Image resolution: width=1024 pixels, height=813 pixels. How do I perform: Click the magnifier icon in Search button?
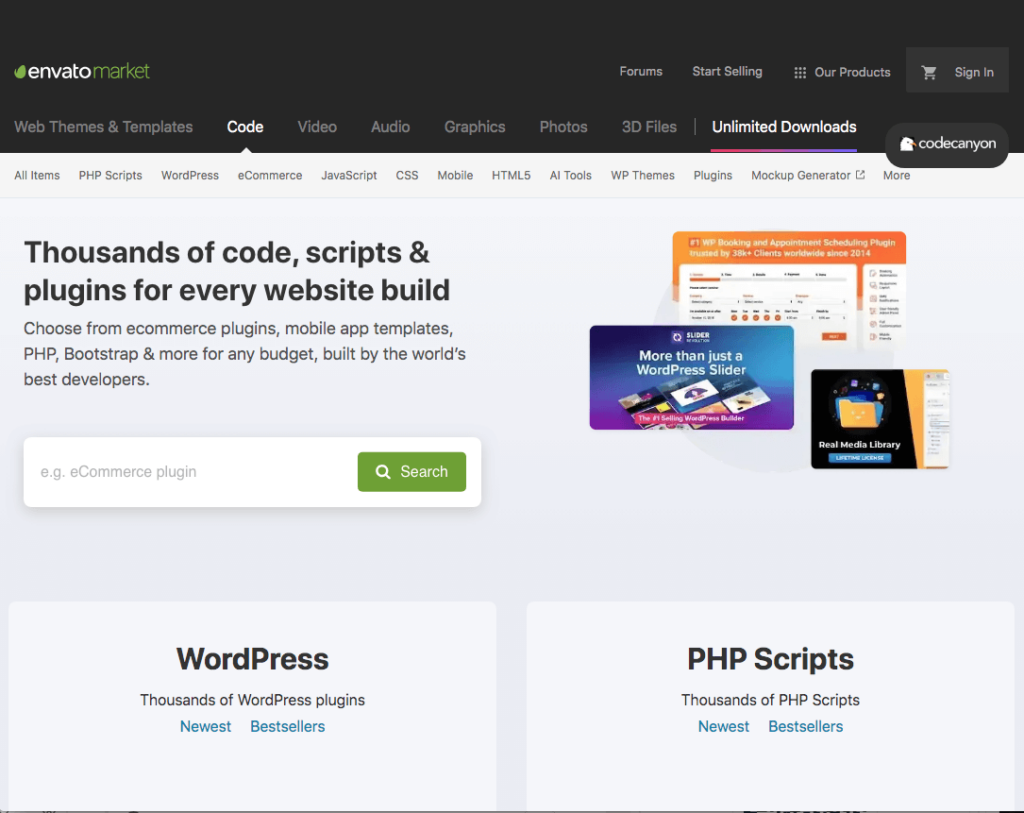pyautogui.click(x=383, y=471)
